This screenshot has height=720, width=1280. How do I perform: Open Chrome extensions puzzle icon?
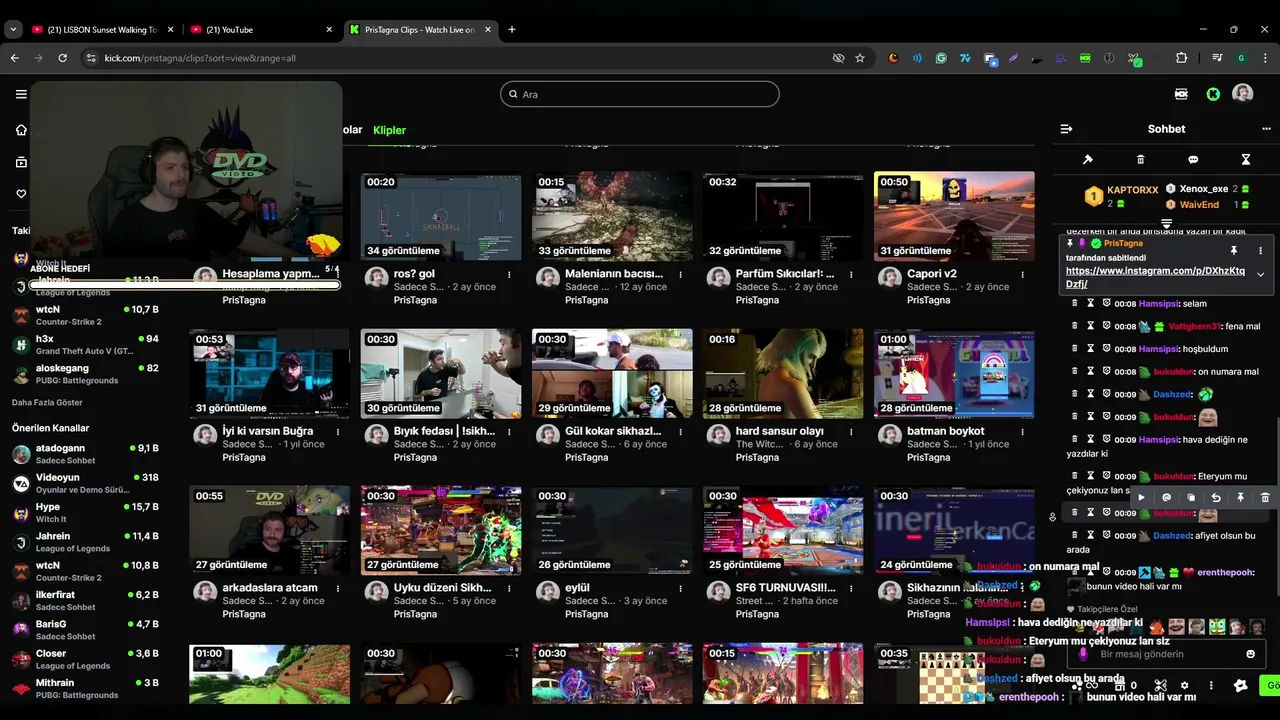tap(1181, 58)
